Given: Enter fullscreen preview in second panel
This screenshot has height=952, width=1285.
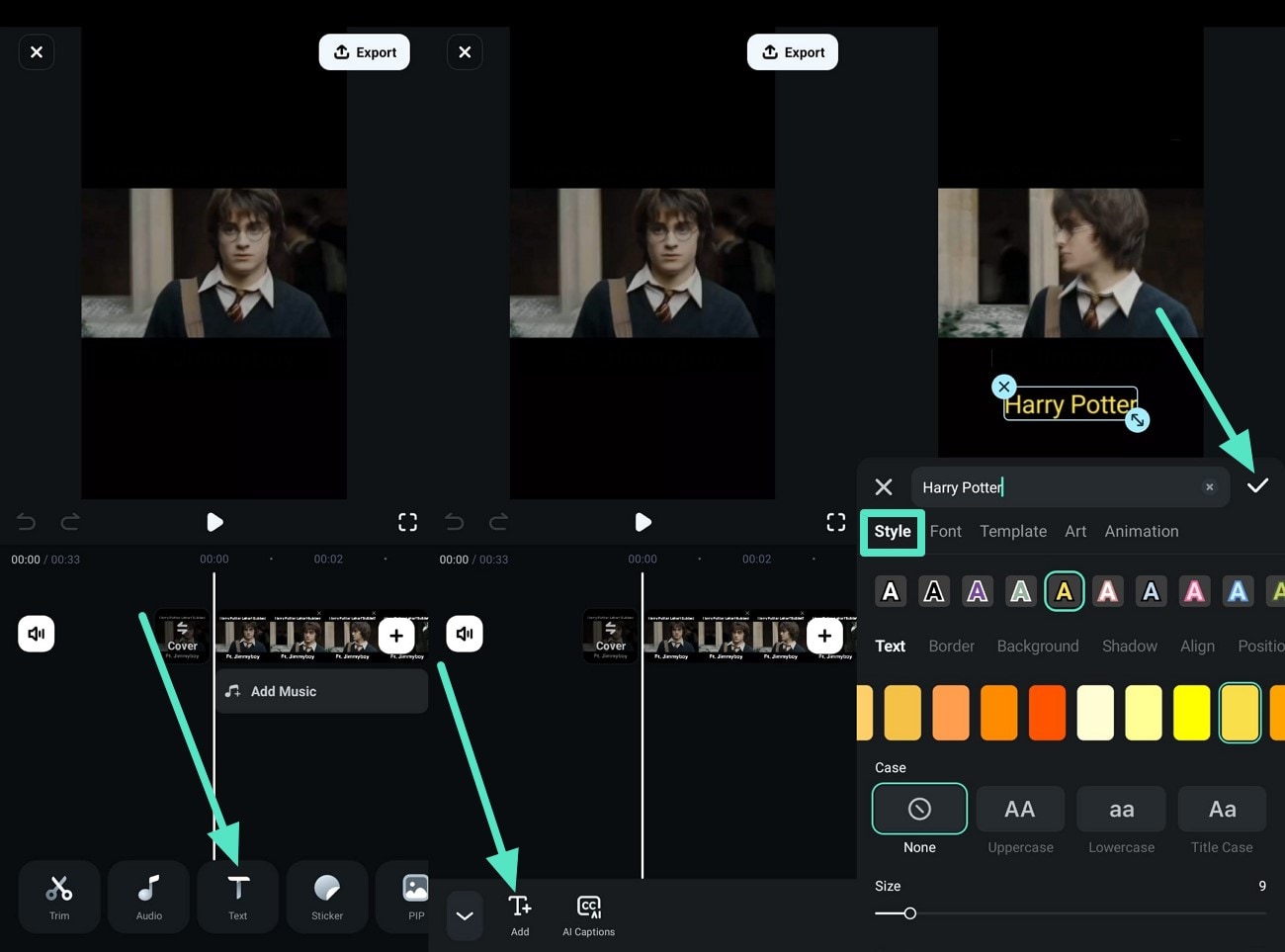Looking at the screenshot, I should coord(836,522).
